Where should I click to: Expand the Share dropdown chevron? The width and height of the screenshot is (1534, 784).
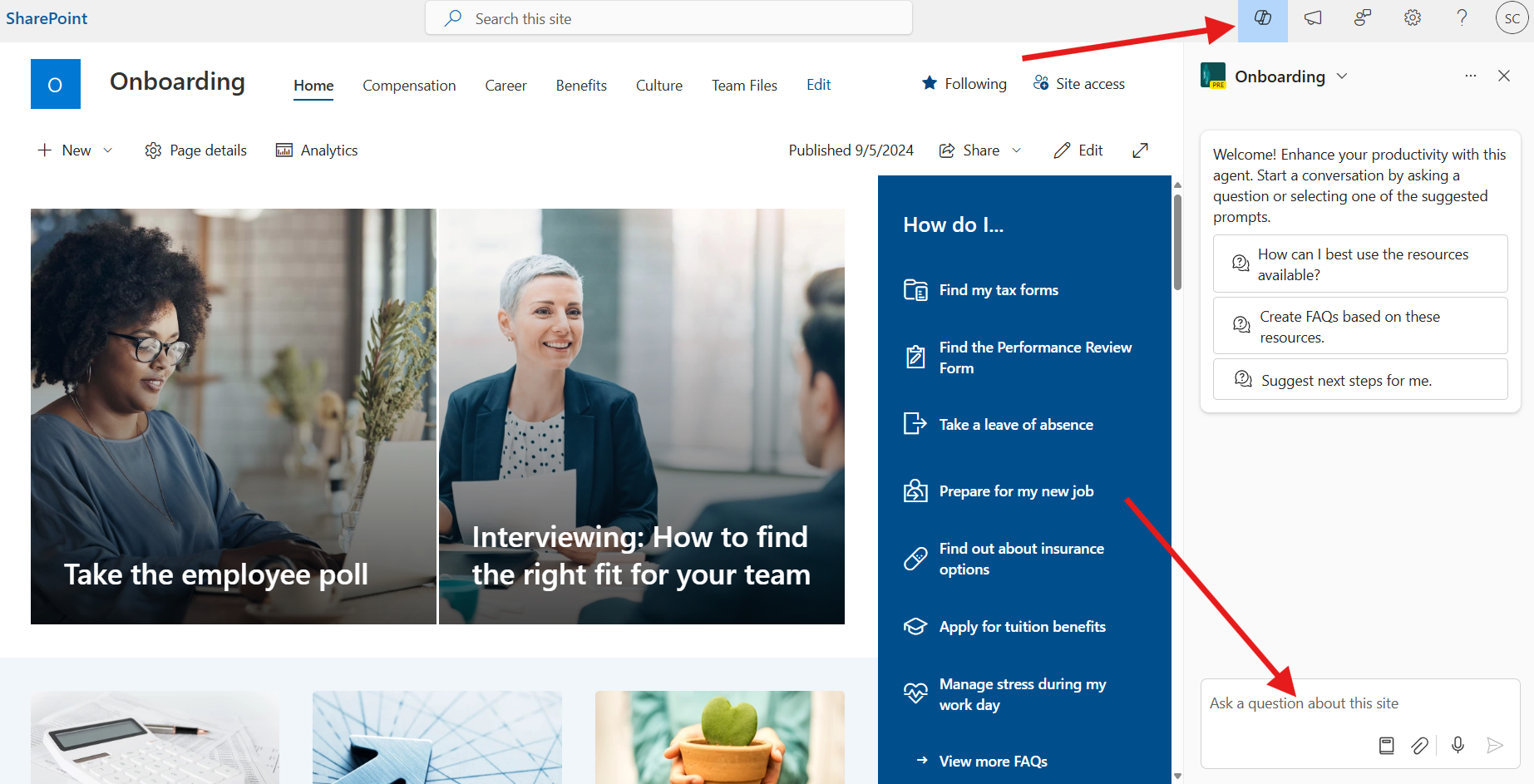tap(1016, 150)
